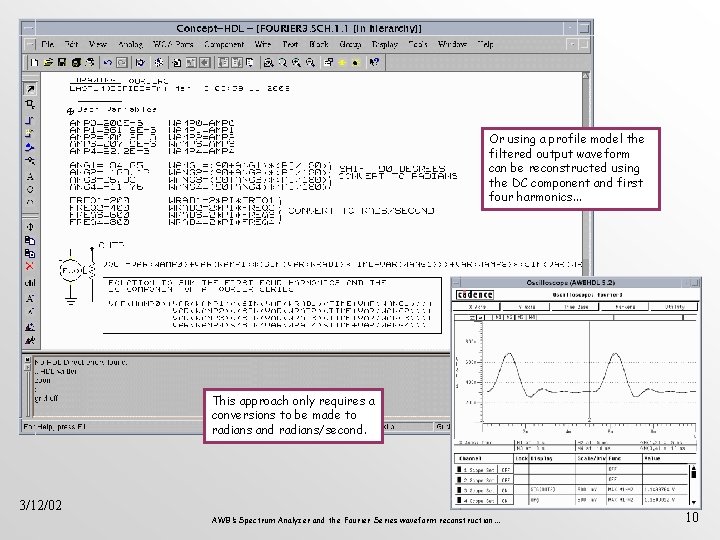This screenshot has width=720, height=540.
Task: Click oscilloscope X Axis button
Action: 478,306
